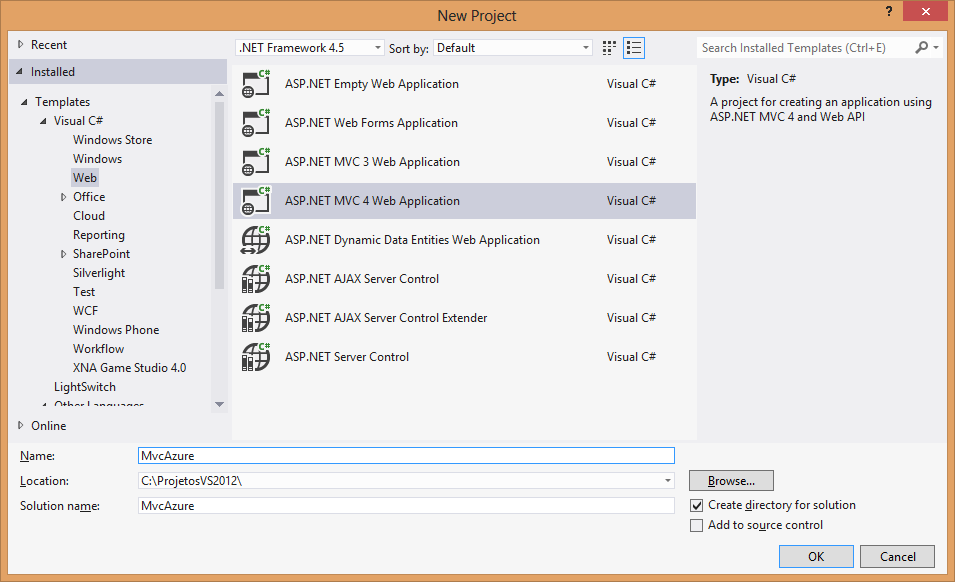Click the ASP.NET AJAX Server Control icon
The width and height of the screenshot is (955, 582).
256,279
